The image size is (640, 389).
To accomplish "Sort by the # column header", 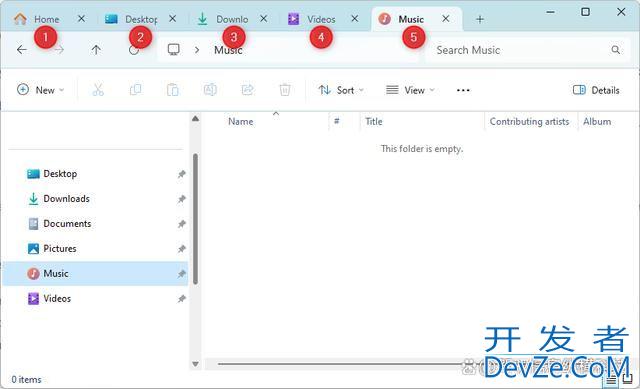I will pos(337,121).
